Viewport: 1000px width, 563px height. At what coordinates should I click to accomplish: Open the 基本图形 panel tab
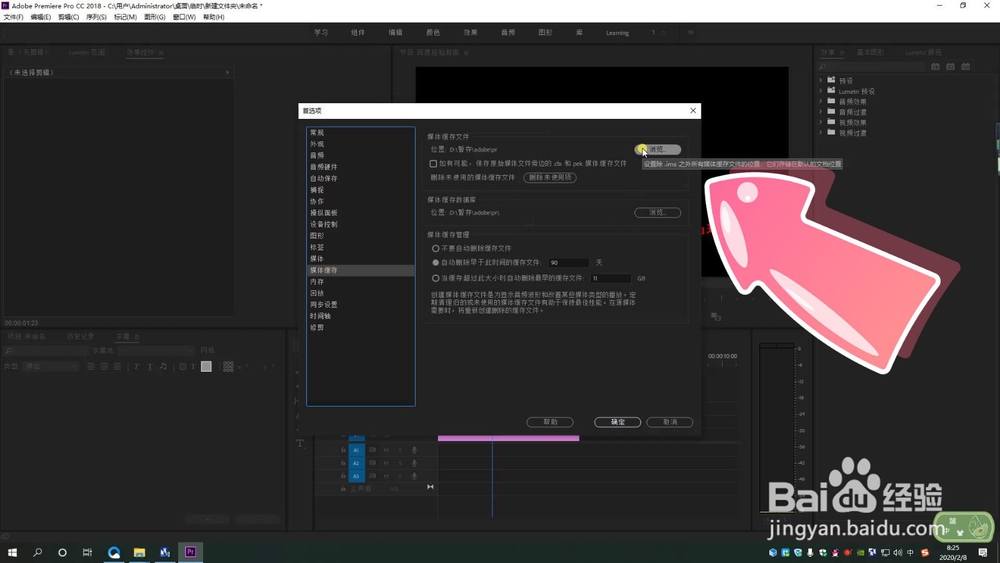click(x=870, y=52)
